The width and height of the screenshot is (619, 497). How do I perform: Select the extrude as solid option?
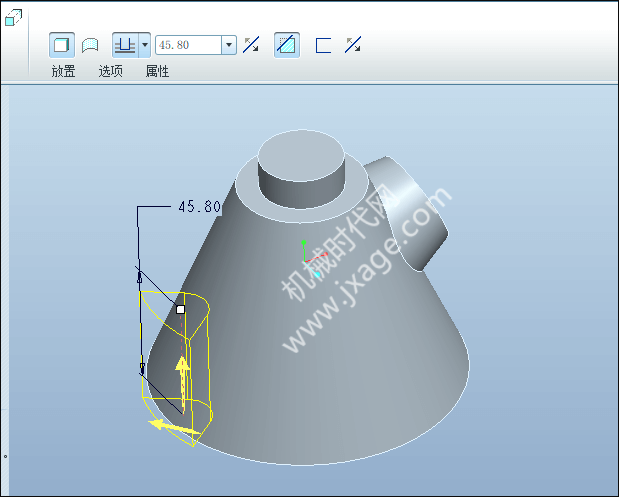point(62,45)
